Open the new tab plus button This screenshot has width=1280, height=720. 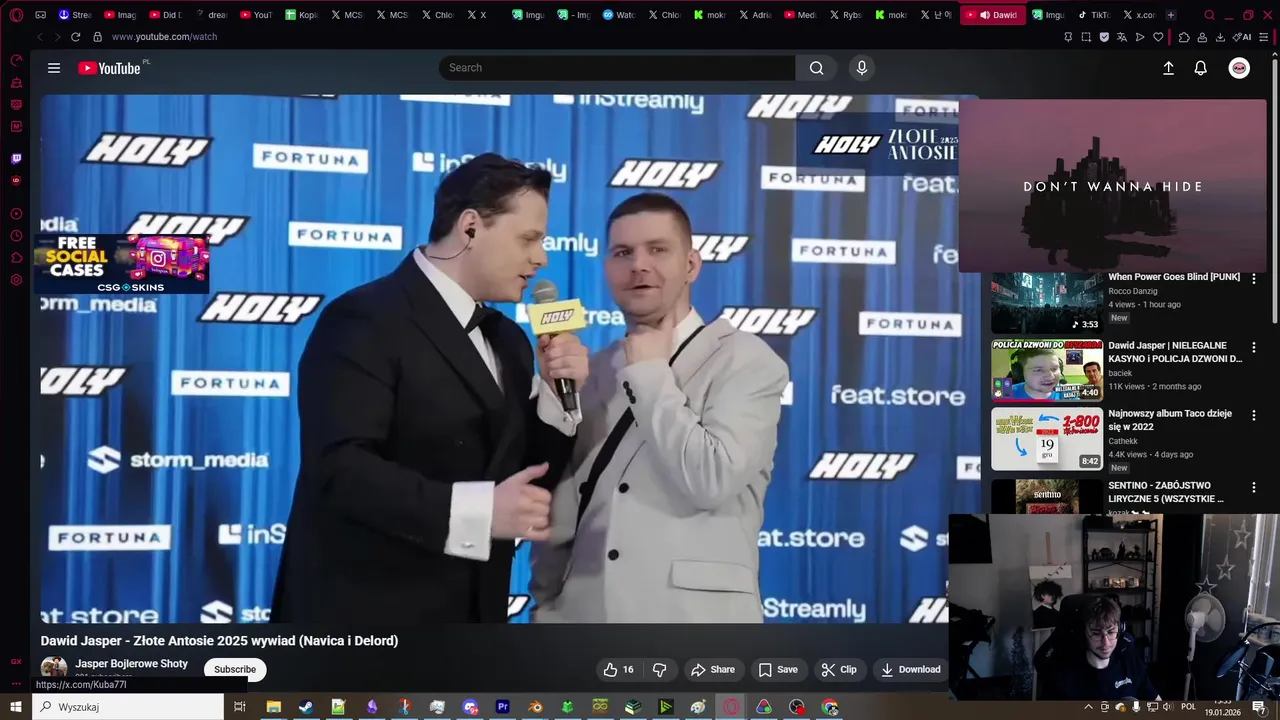point(1171,15)
